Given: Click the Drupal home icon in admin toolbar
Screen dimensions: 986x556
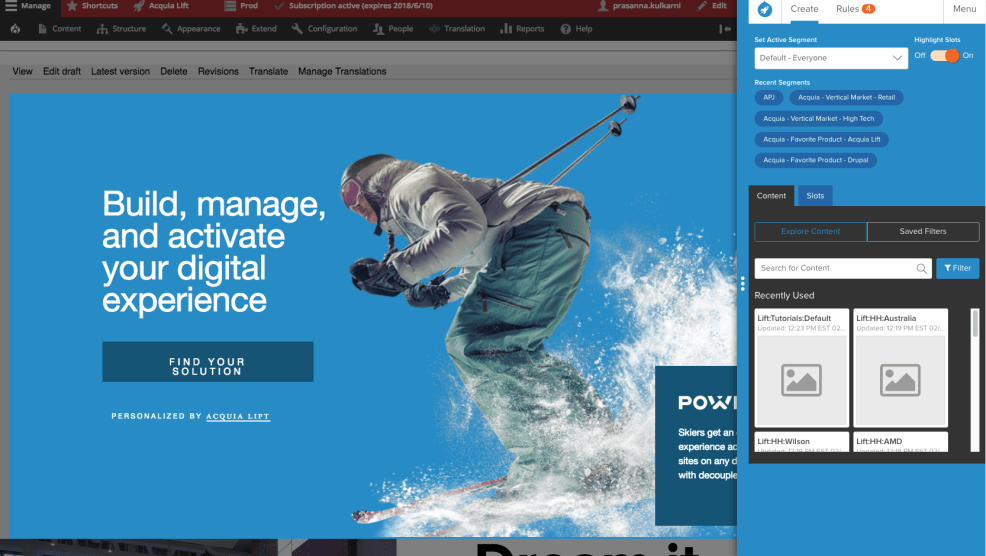Looking at the screenshot, I should (15, 29).
